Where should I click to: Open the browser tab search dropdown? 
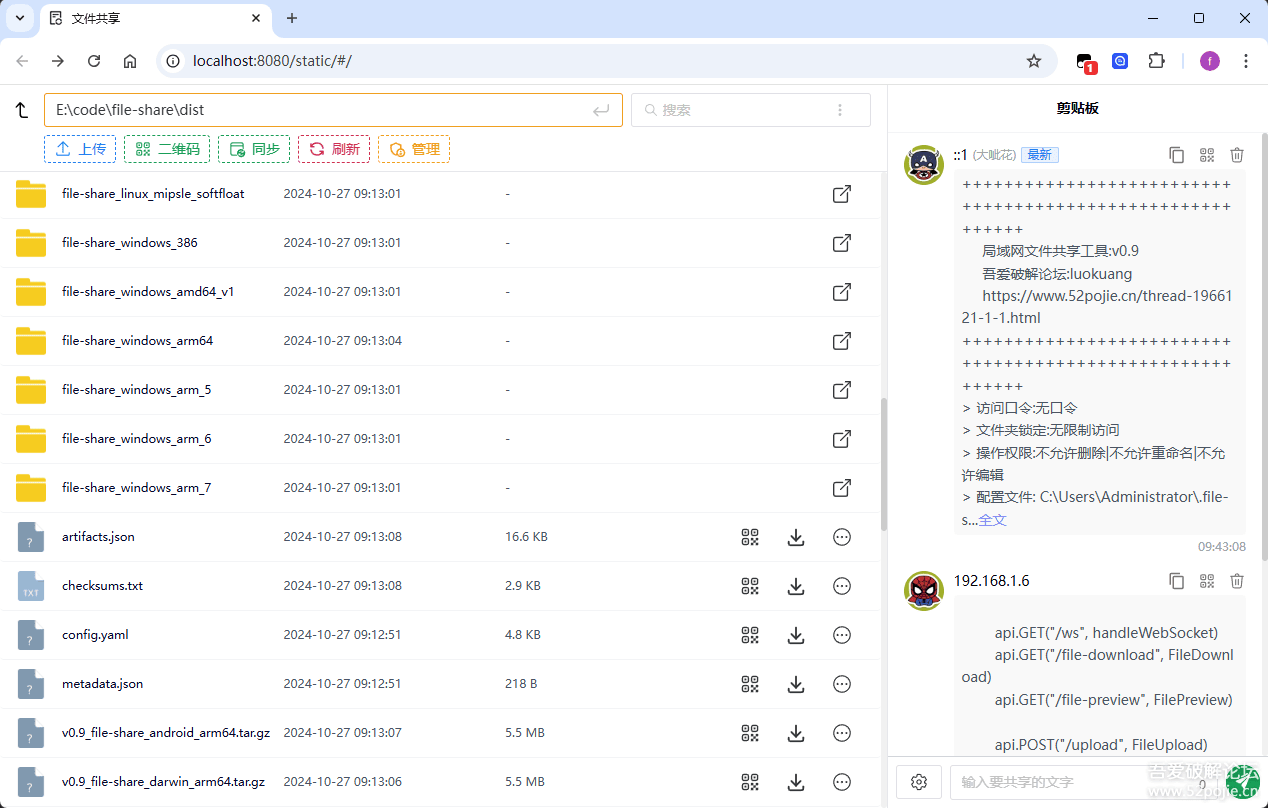coord(19,18)
